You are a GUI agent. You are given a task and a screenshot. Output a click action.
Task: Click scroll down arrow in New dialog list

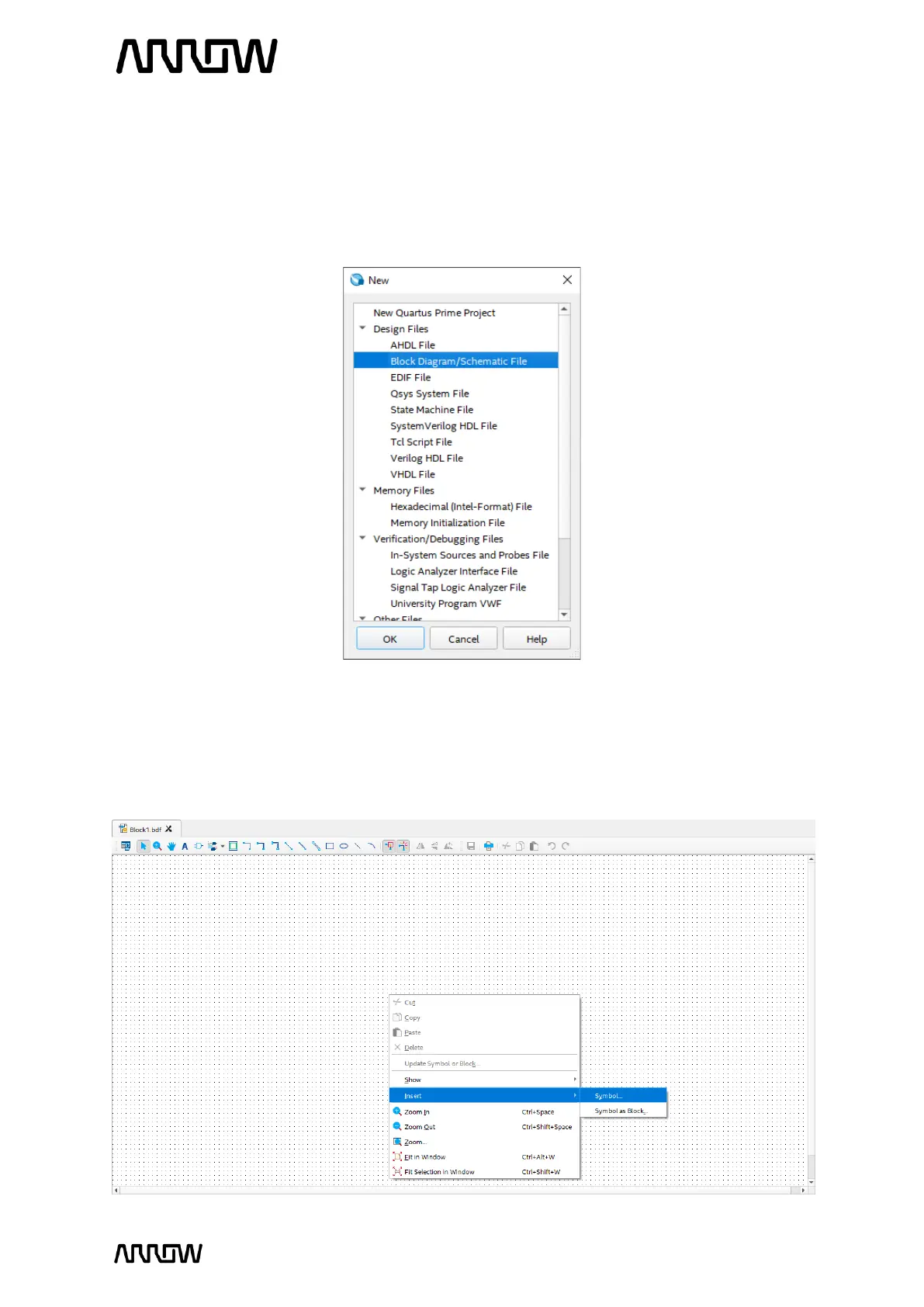(564, 615)
